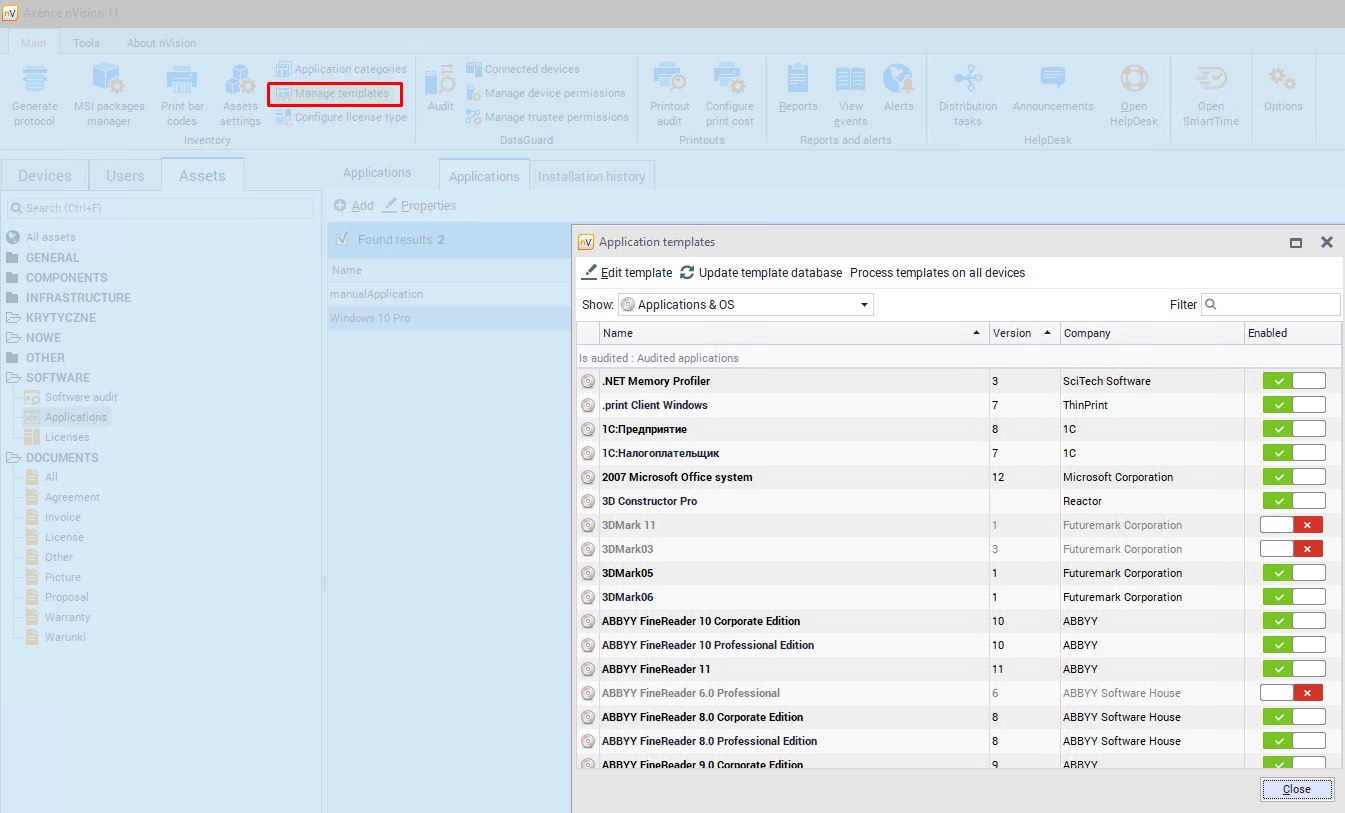
Task: Switch to the Installation history tab
Action: click(591, 176)
